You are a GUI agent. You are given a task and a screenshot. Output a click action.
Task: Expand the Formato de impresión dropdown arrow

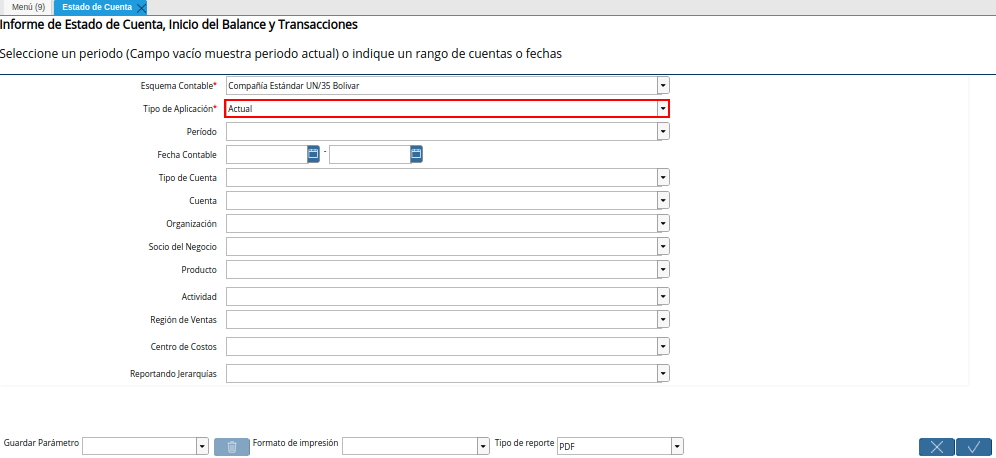483,447
